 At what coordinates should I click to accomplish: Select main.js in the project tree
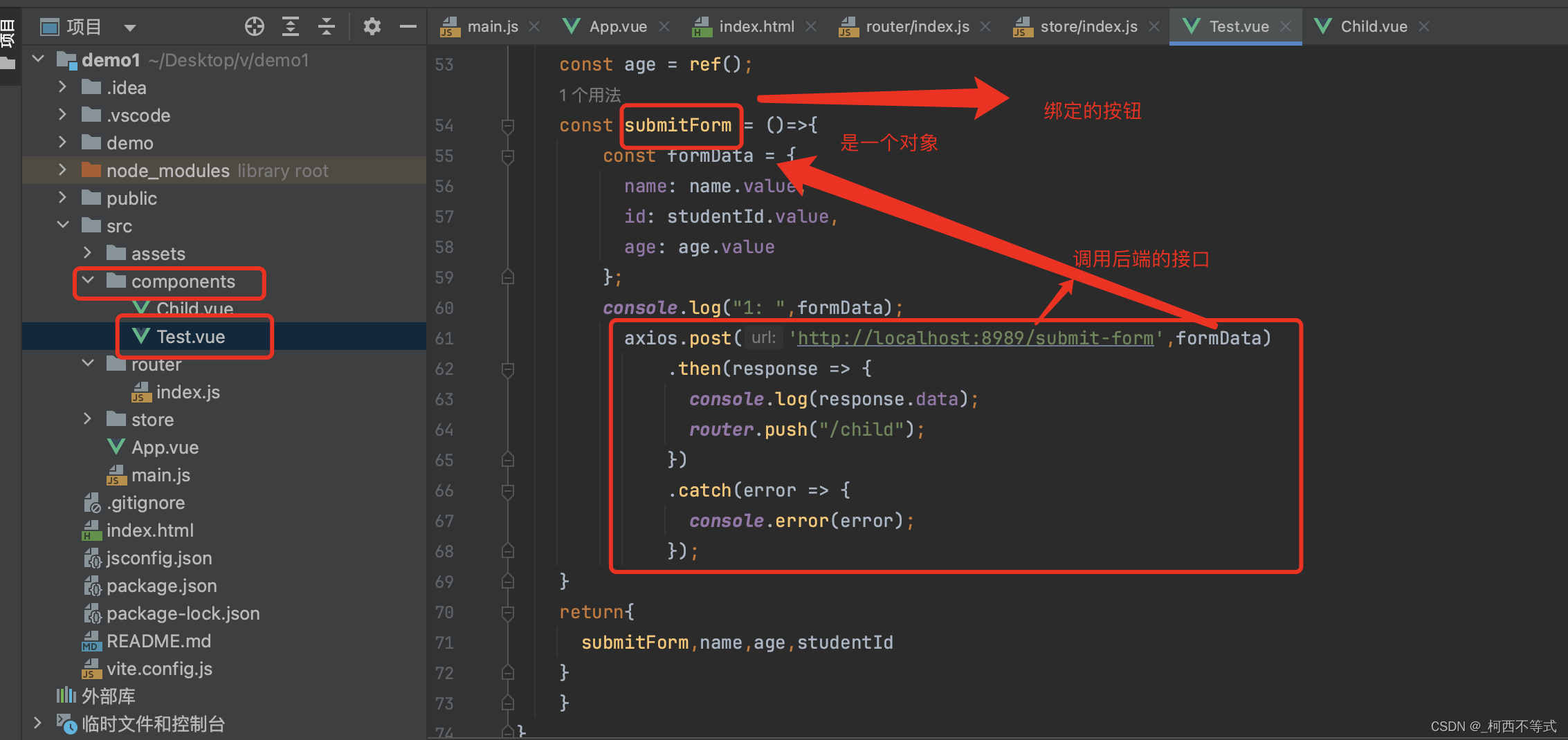[161, 475]
